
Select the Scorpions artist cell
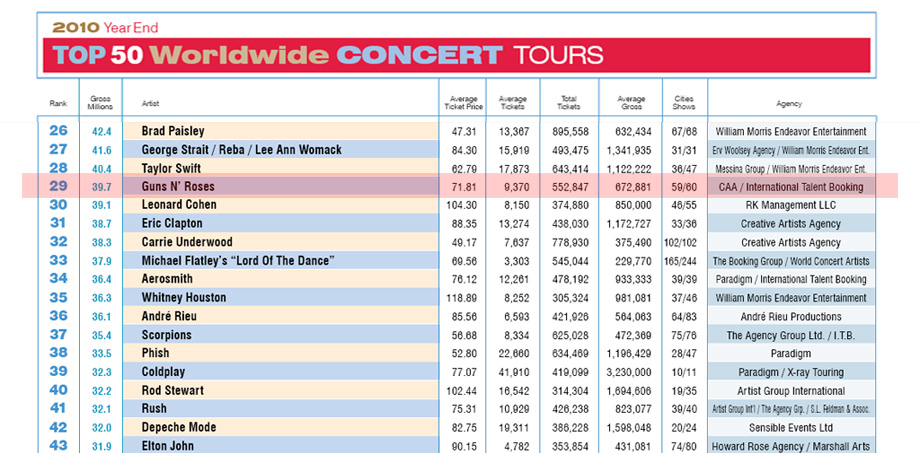click(x=280, y=334)
